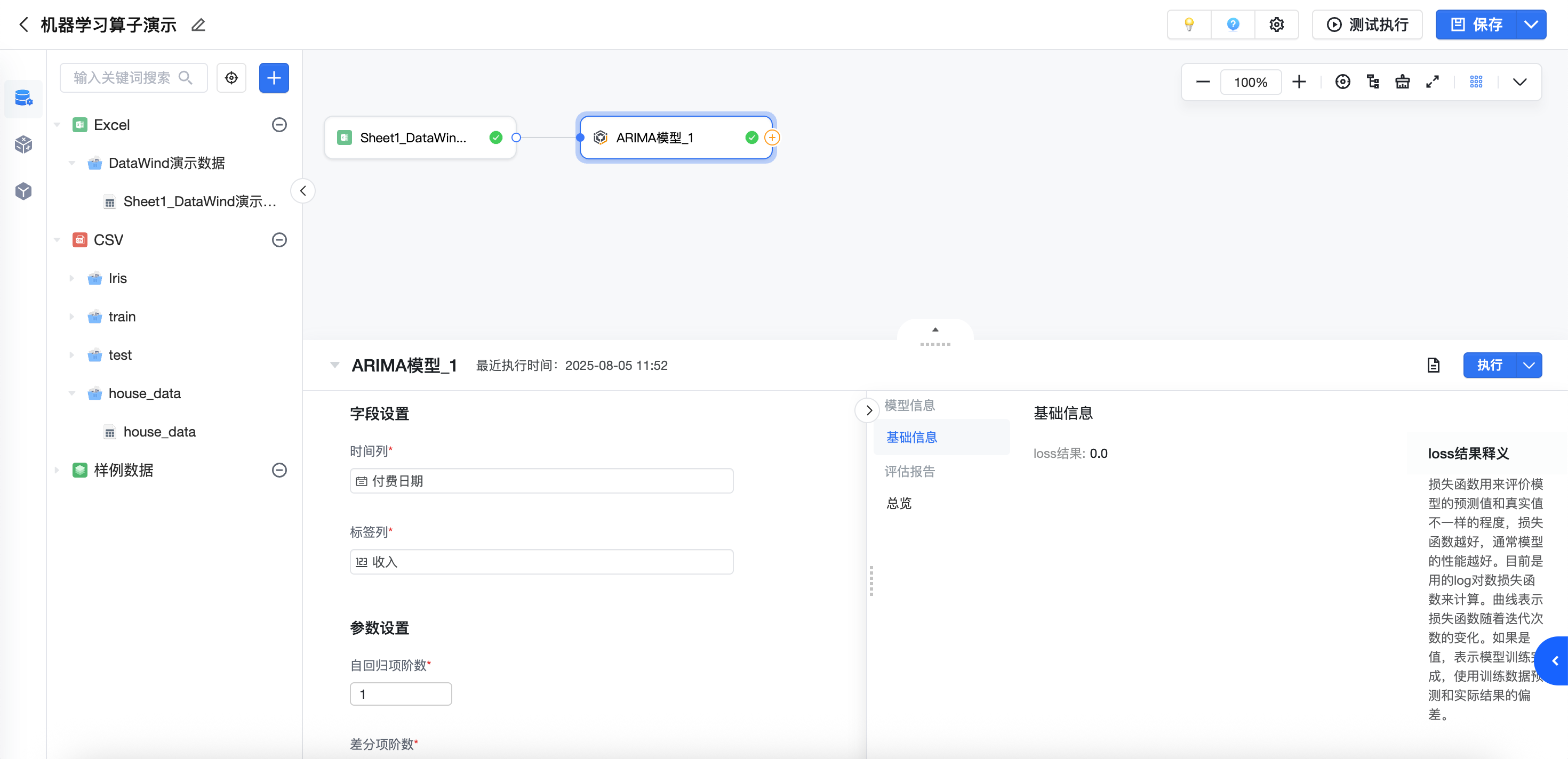Add a data source with the blue plus button
Screen dimensions: 1568x759
274,78
